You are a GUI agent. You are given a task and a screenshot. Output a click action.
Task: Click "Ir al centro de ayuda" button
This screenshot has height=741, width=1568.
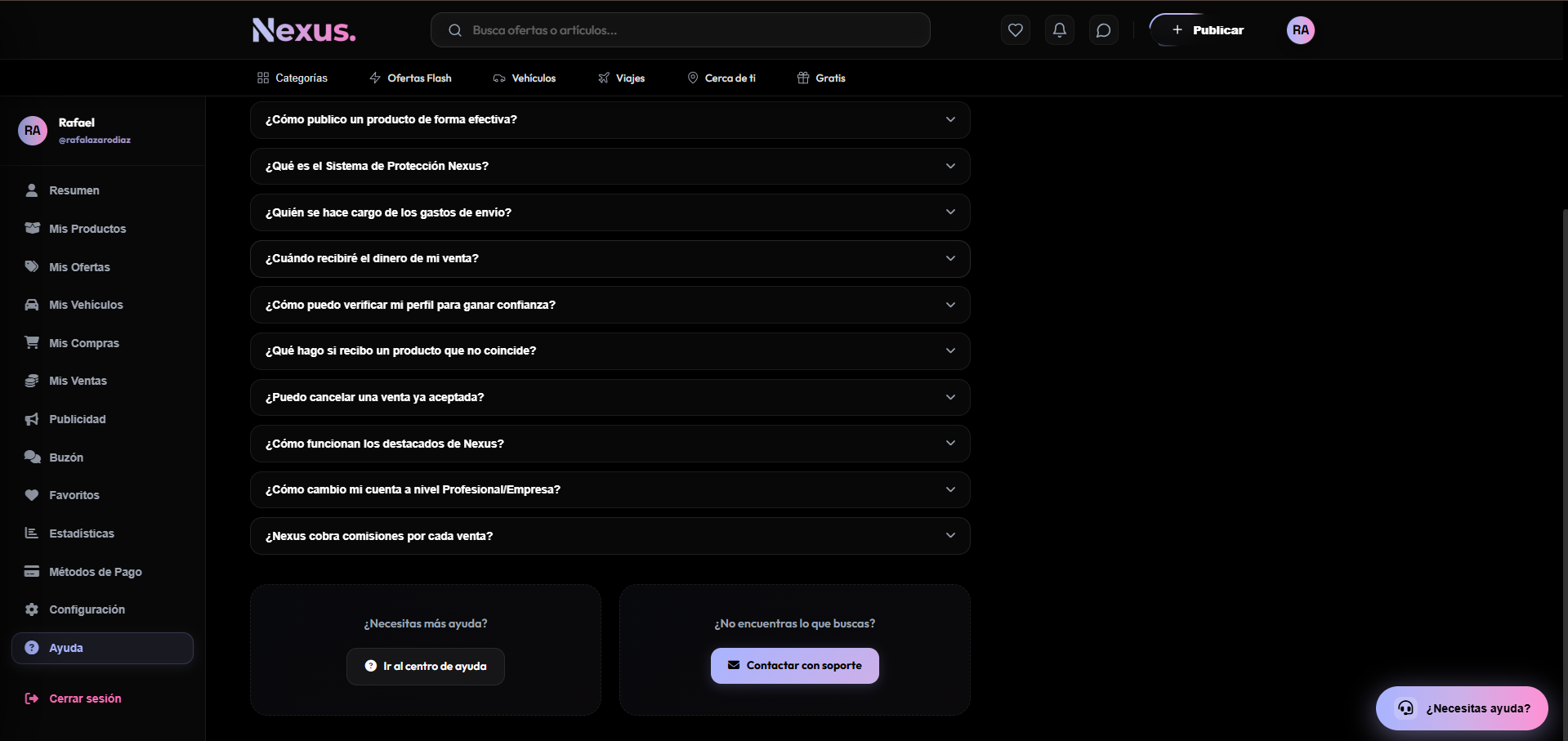[x=425, y=667]
